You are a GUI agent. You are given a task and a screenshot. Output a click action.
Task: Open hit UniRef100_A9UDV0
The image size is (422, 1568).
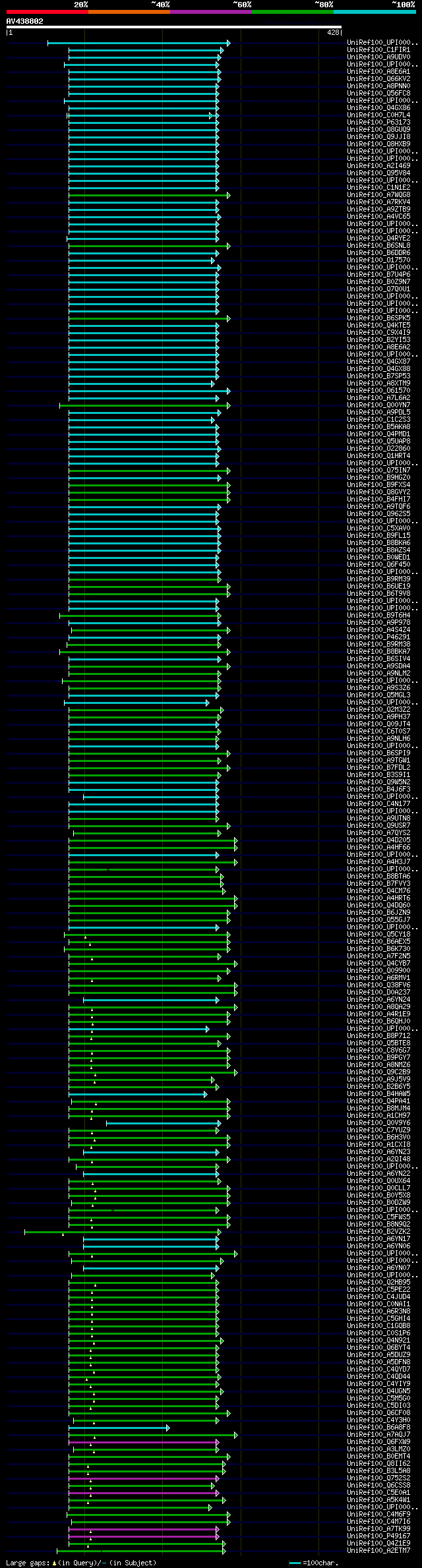point(378,57)
